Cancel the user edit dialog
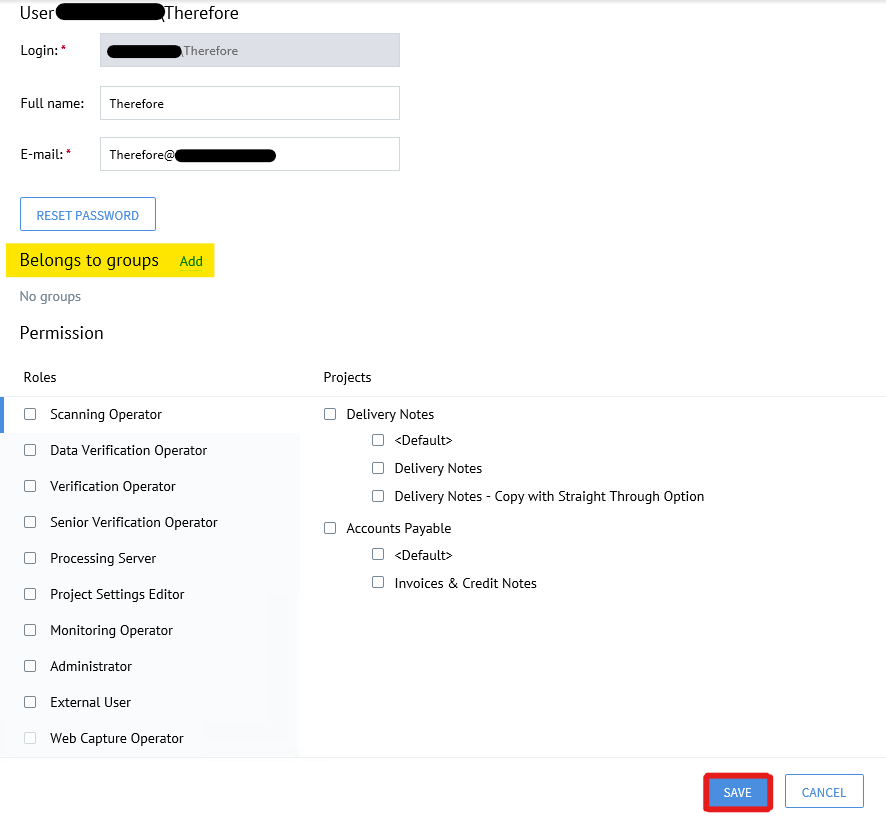The height and width of the screenshot is (817, 886). (x=824, y=792)
